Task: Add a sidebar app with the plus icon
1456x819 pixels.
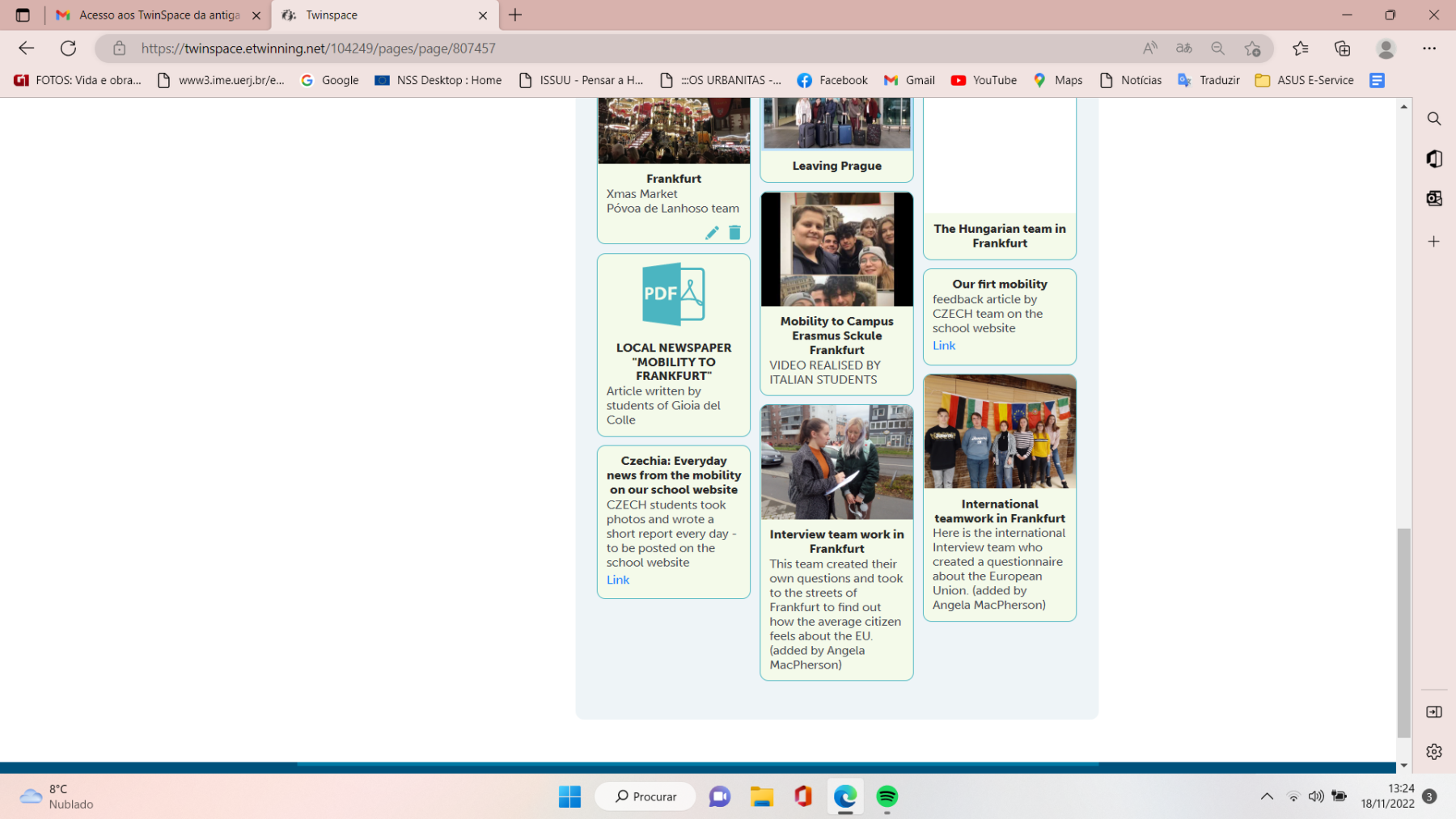Action: (x=1434, y=241)
